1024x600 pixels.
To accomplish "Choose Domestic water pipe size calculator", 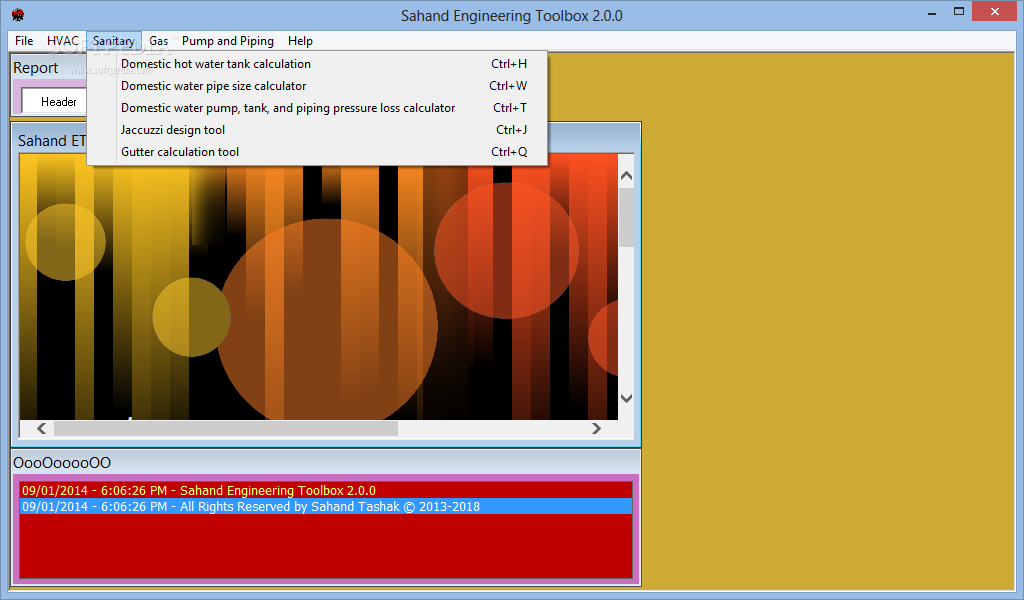I will point(317,86).
